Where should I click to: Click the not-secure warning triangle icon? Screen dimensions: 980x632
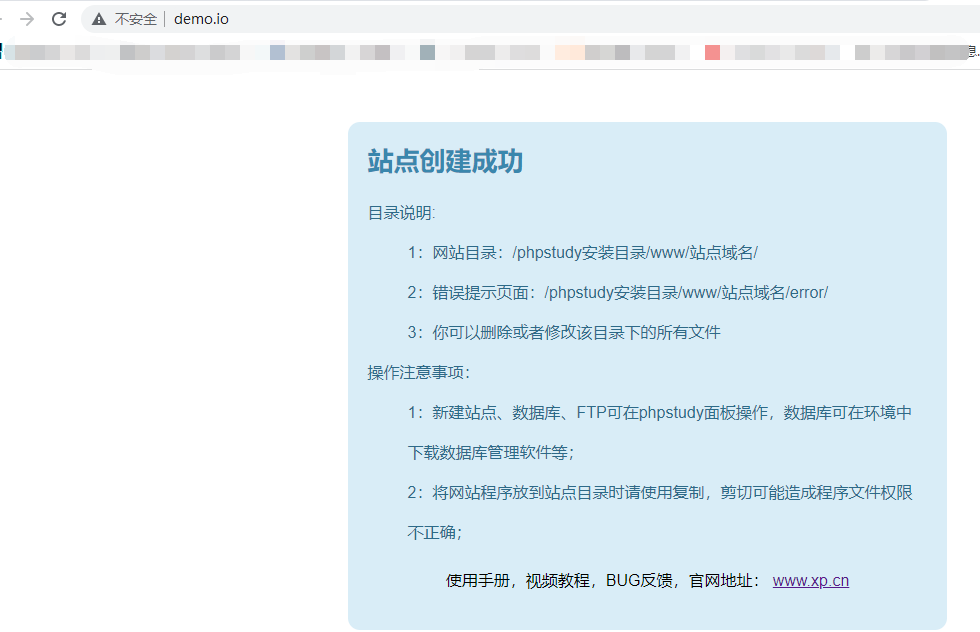click(x=99, y=19)
